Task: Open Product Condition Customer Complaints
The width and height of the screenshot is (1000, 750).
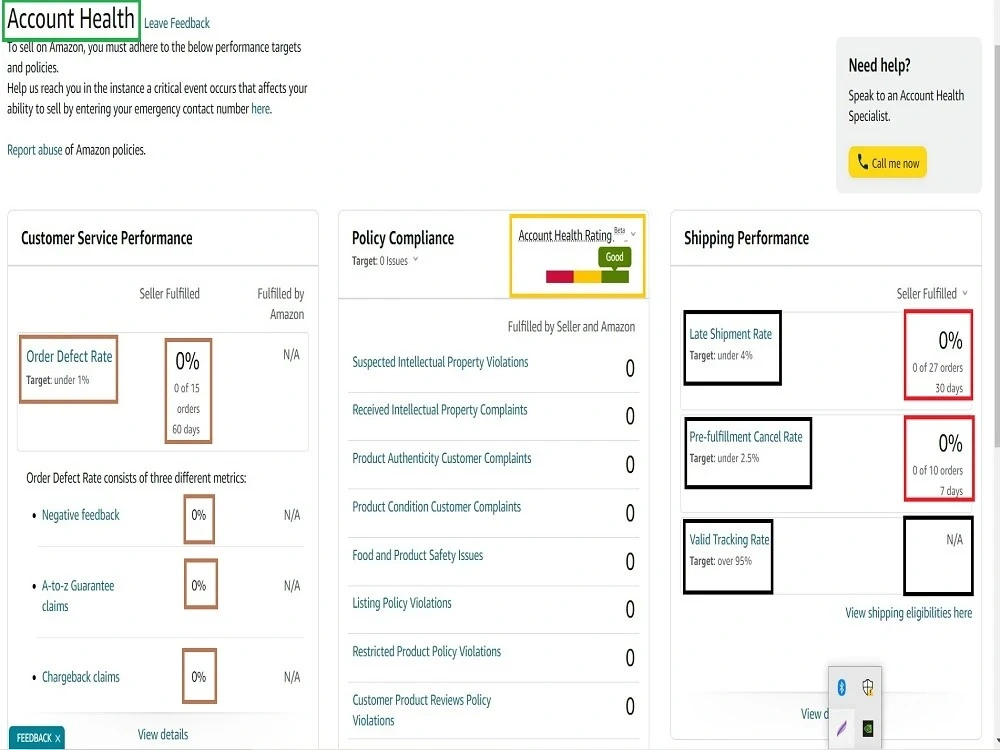Action: tap(436, 506)
